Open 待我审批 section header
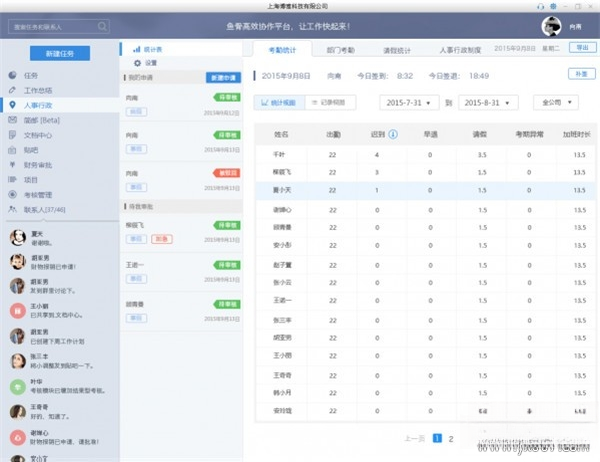 (140, 207)
